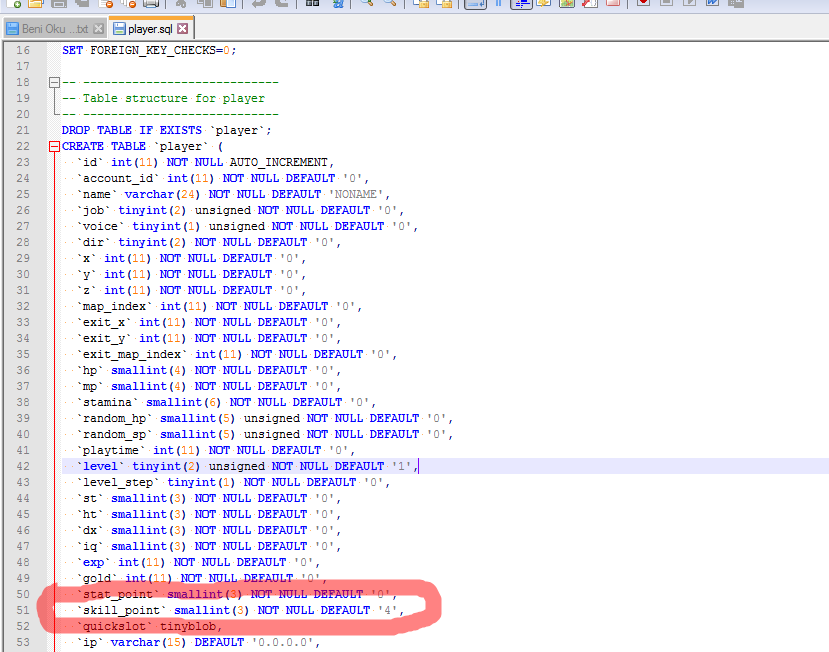This screenshot has height=652, width=829.
Task: Toggle the indent guide button
Action: click(521, 3)
